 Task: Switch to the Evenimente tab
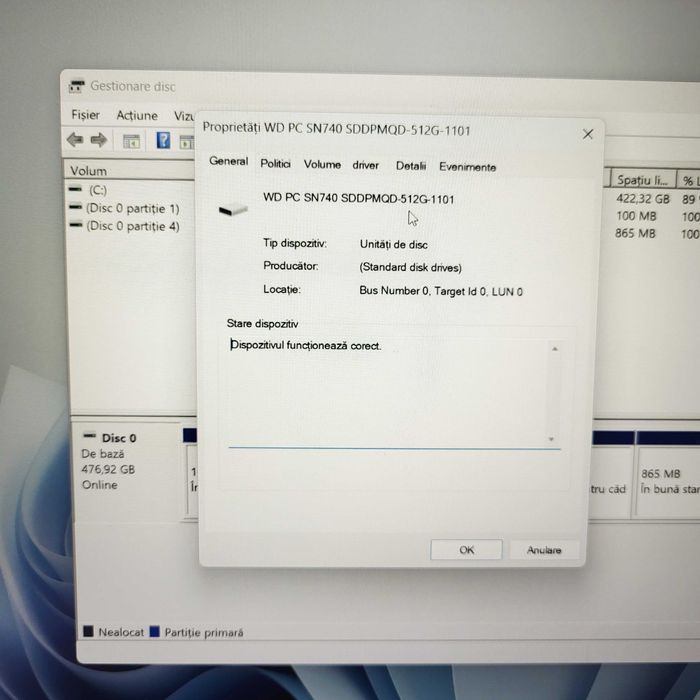tap(467, 167)
